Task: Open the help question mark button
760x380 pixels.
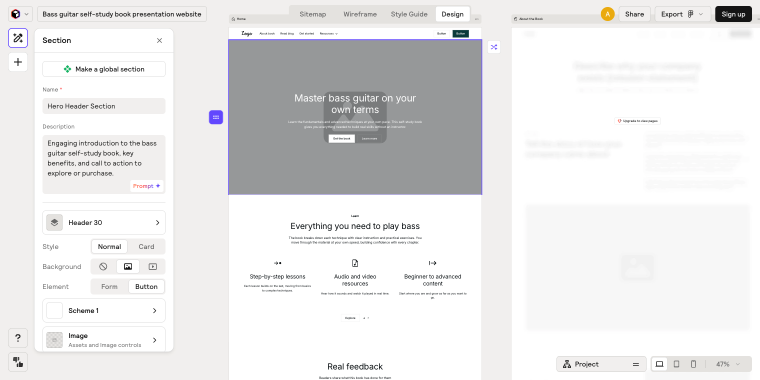Action: 18,338
